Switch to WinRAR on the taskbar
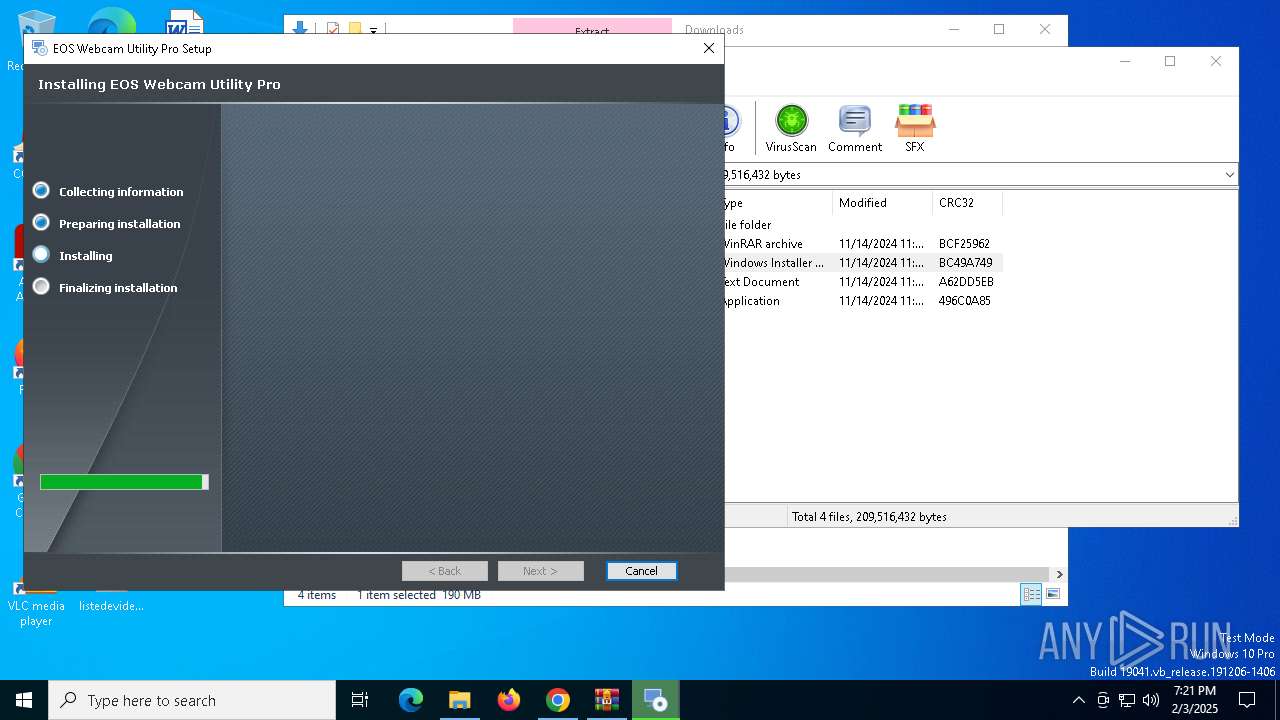1280x720 pixels. [606, 700]
